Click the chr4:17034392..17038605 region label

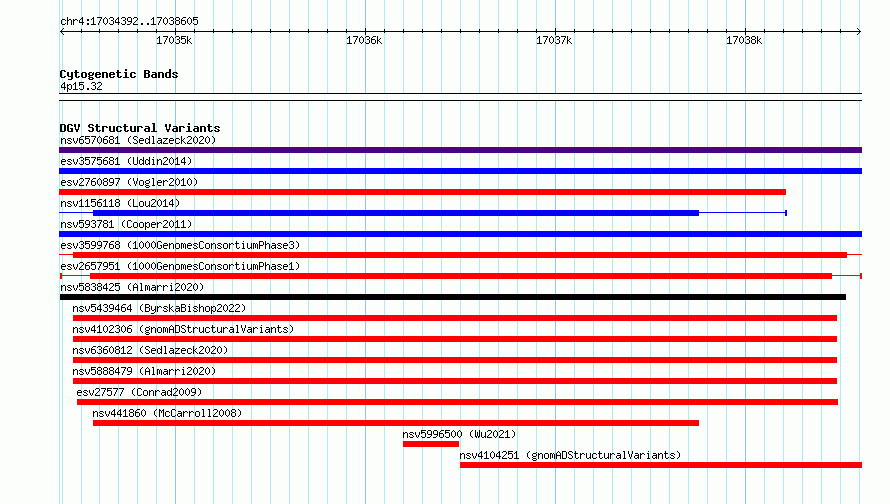click(129, 21)
